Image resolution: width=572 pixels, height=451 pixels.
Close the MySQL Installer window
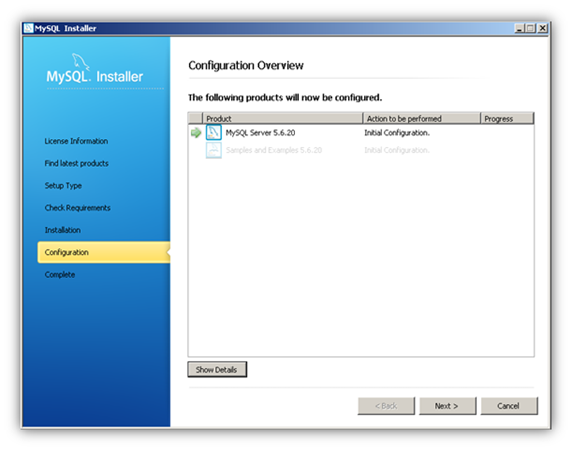tap(543, 28)
